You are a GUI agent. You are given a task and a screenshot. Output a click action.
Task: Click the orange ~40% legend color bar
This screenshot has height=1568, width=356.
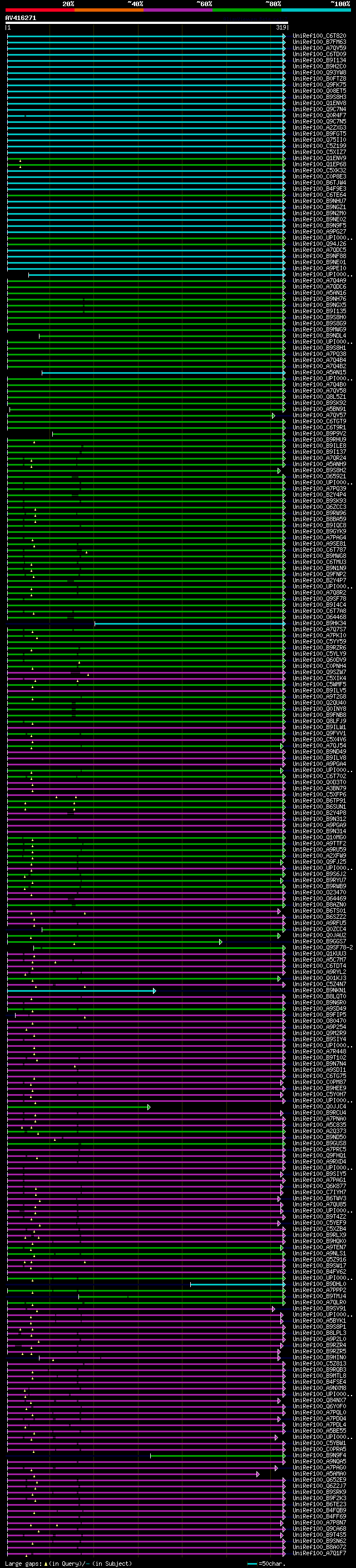(x=109, y=10)
